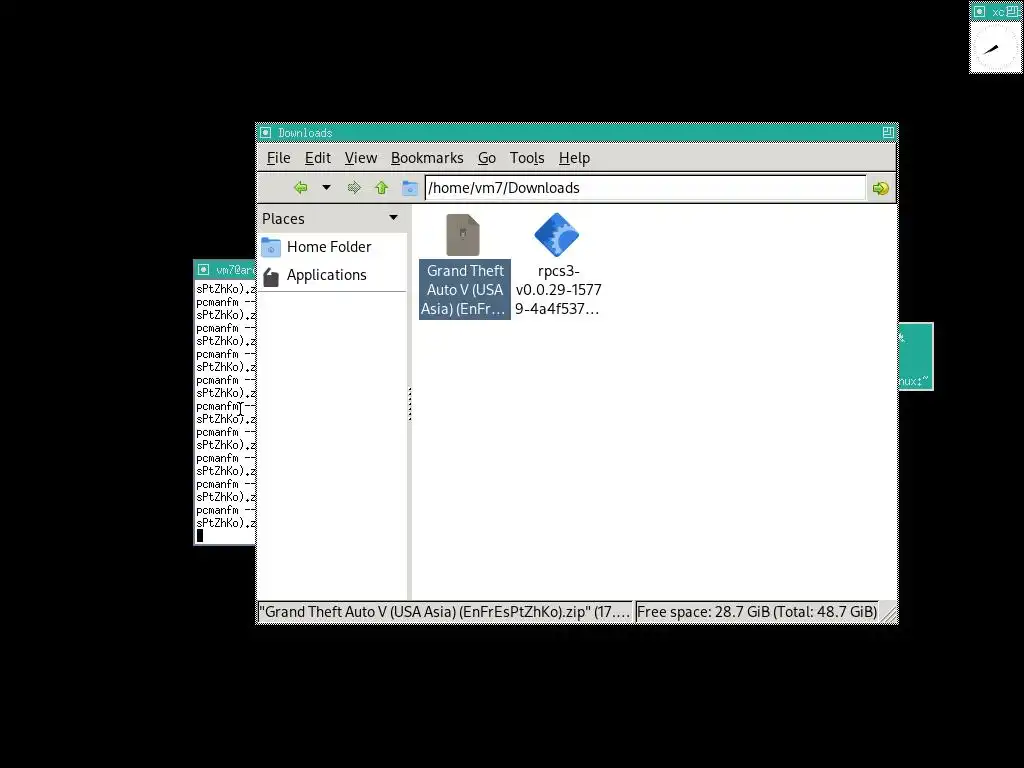Click the home folder toolbar icon
This screenshot has height=768, width=1024.
pyautogui.click(x=409, y=188)
